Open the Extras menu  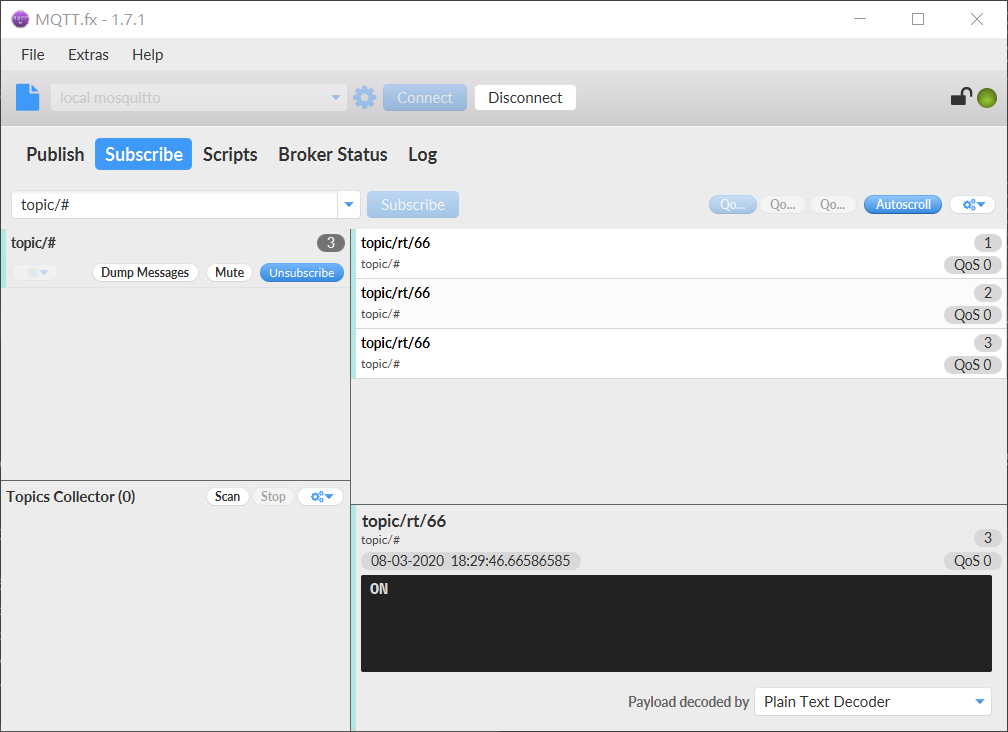pos(89,55)
